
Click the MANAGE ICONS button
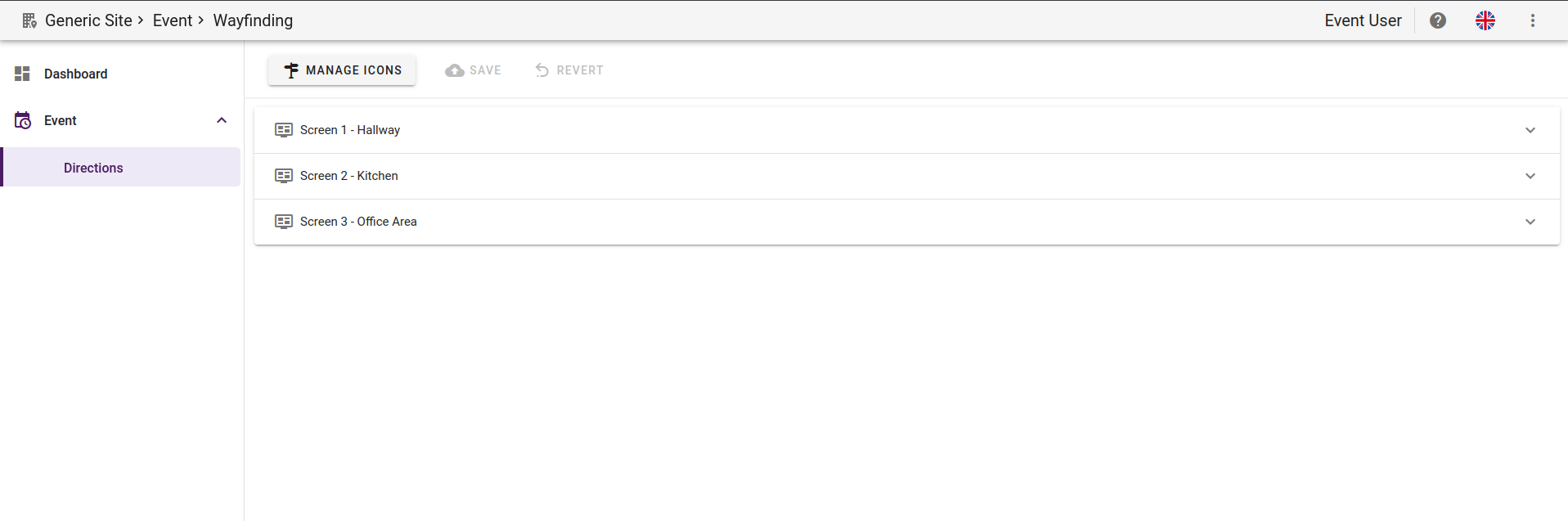point(341,70)
